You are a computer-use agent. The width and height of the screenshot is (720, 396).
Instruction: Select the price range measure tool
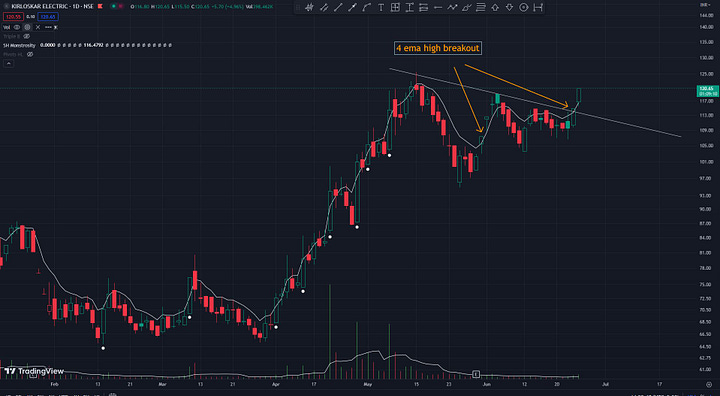[410, 7]
